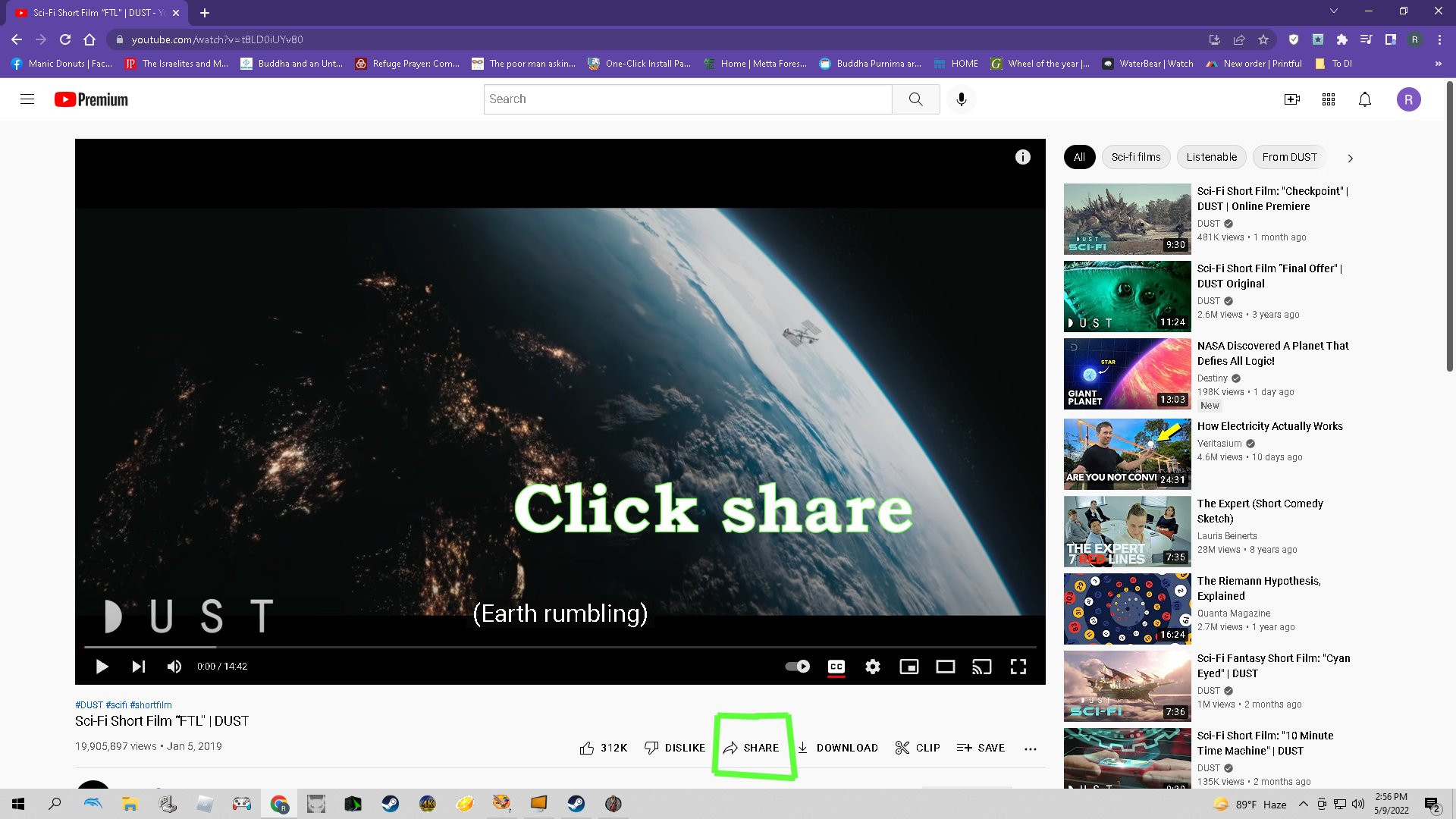Screen dimensions: 1456x819
Task: Open a new browser tab
Action: (x=205, y=12)
